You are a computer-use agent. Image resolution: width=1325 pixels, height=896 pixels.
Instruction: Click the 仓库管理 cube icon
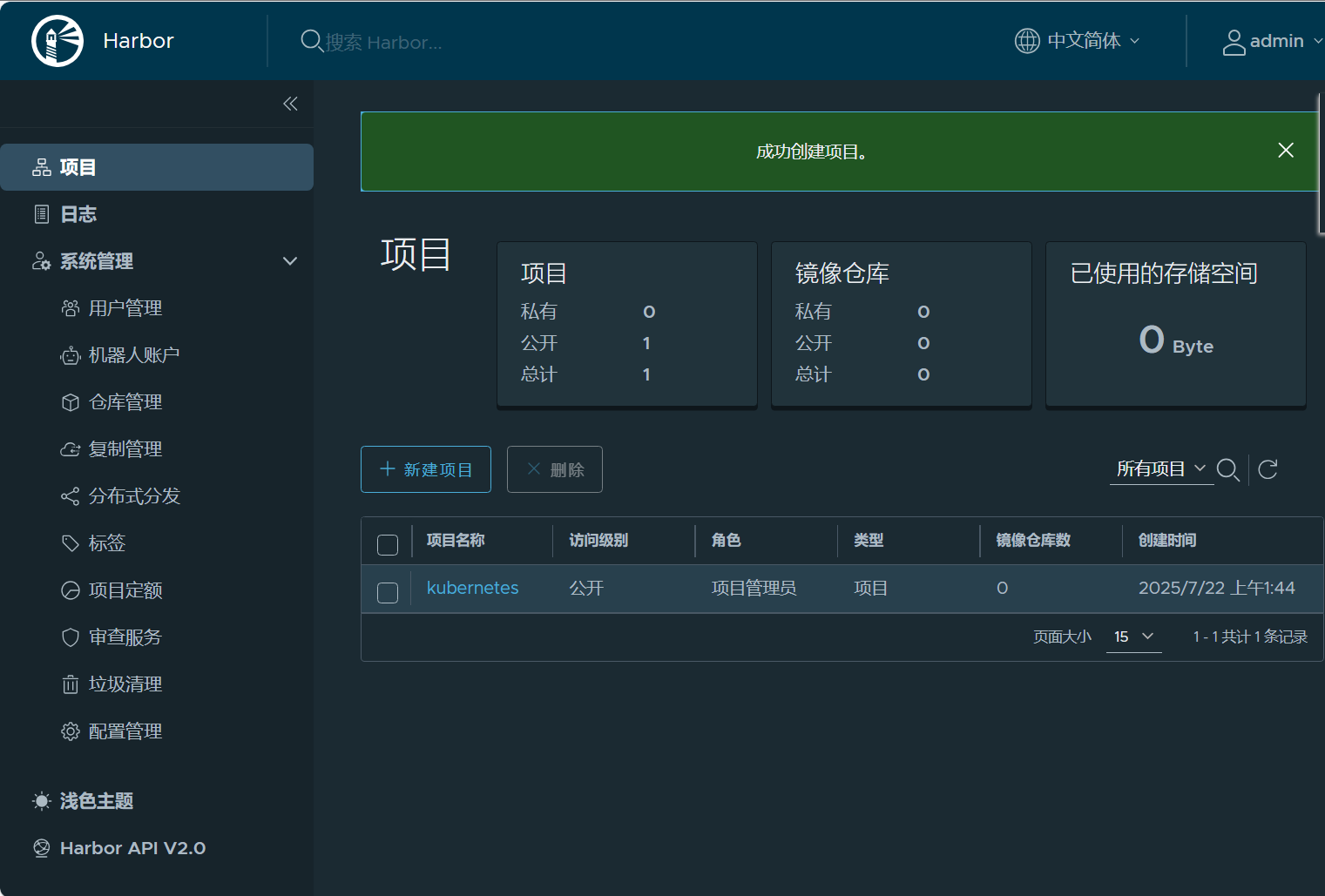point(71,402)
